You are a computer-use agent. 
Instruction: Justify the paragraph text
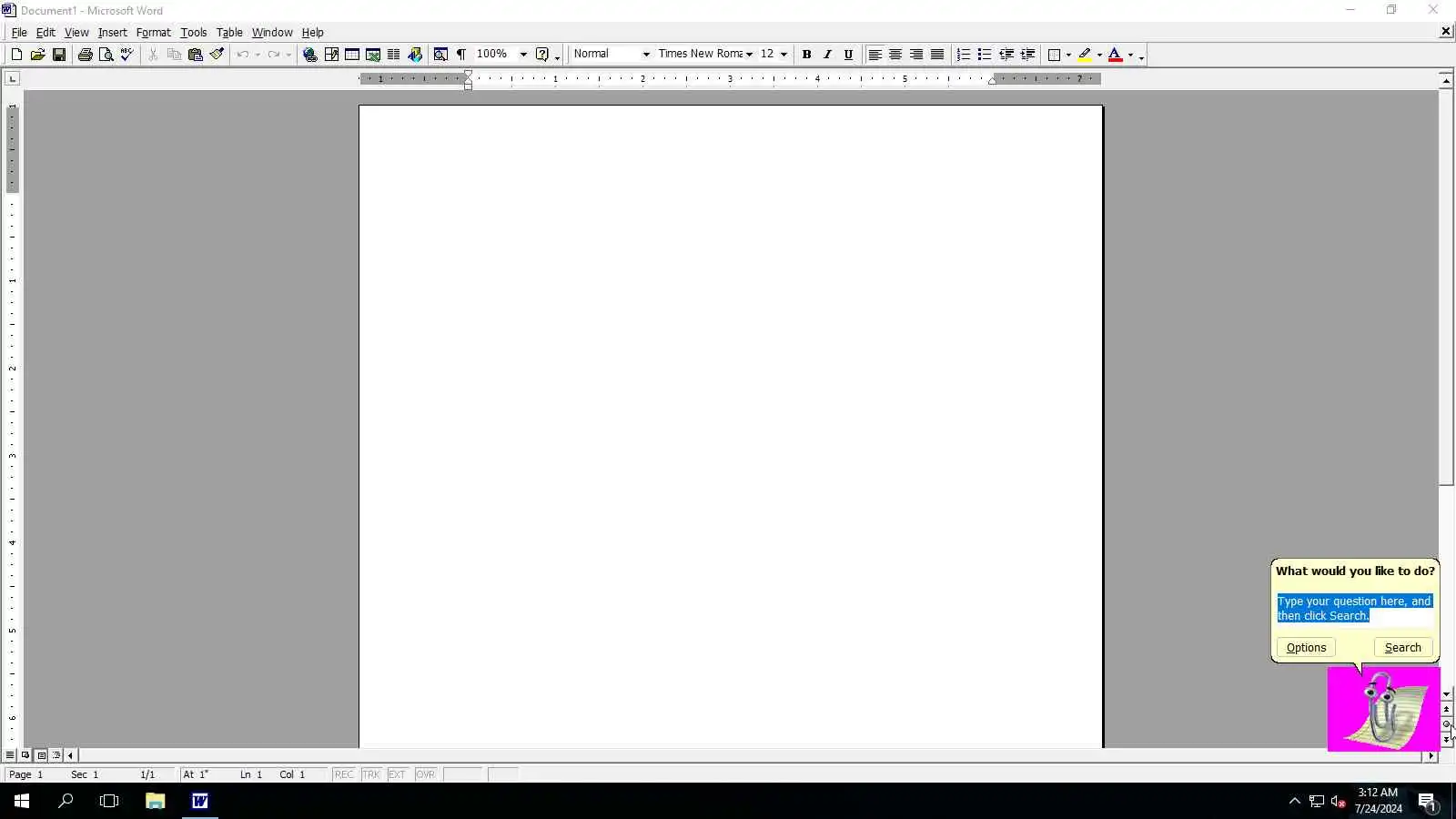click(x=937, y=55)
